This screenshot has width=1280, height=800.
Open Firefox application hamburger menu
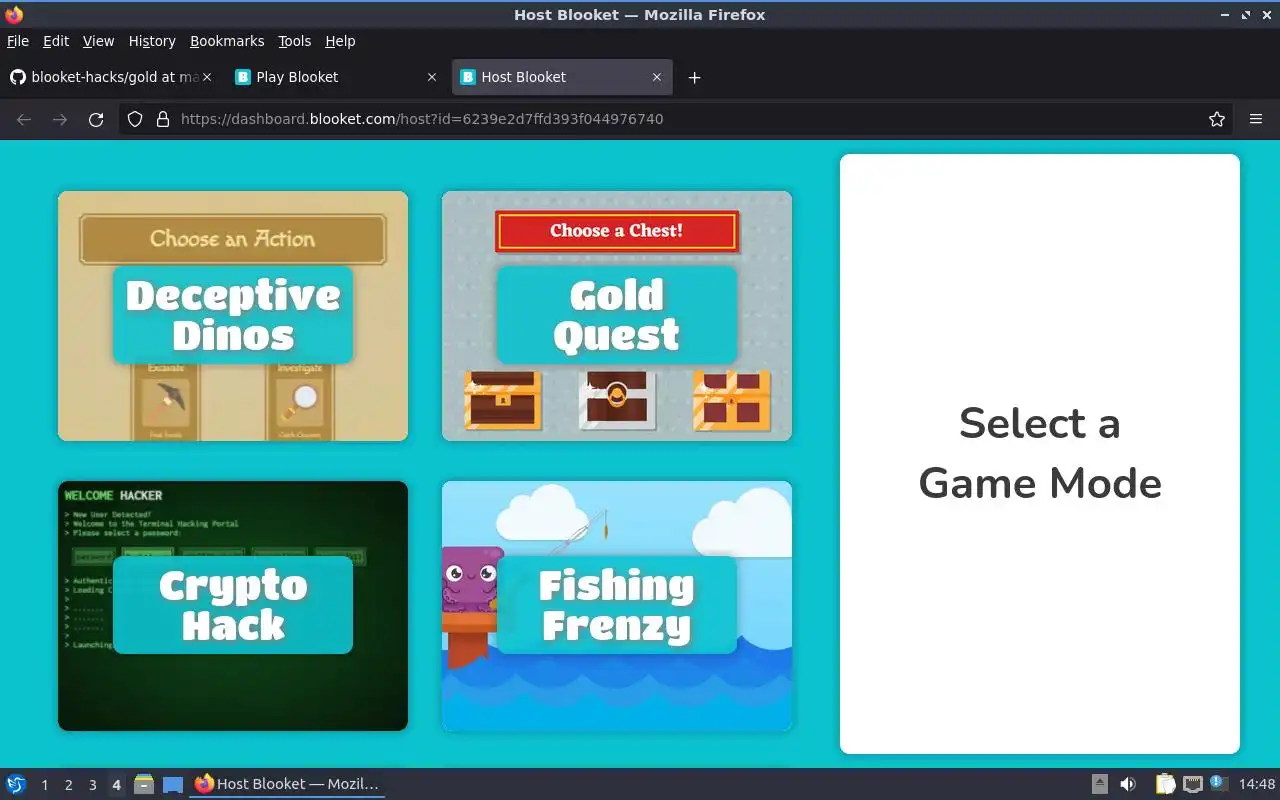coord(1256,119)
